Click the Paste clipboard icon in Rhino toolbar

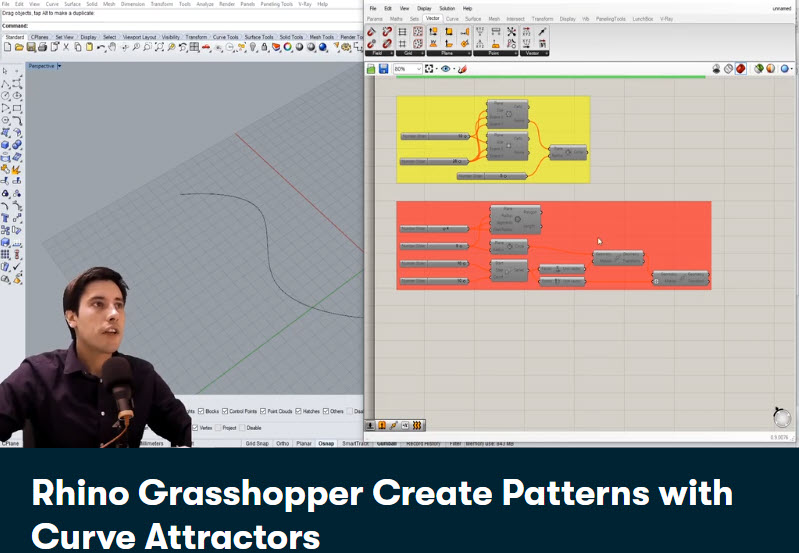(89, 47)
